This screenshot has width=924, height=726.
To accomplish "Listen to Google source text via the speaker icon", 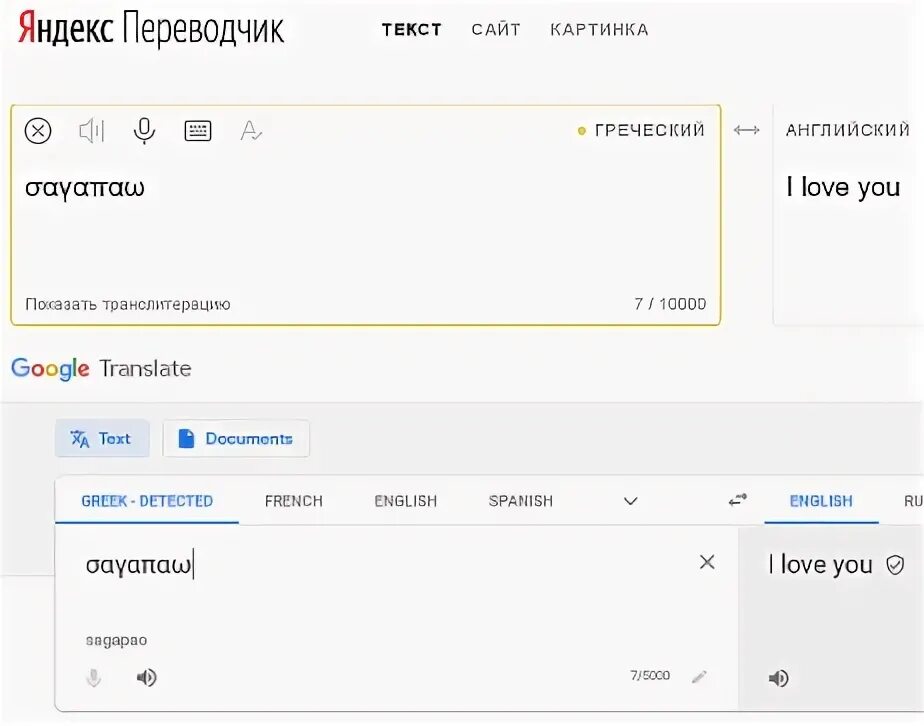I will point(147,677).
